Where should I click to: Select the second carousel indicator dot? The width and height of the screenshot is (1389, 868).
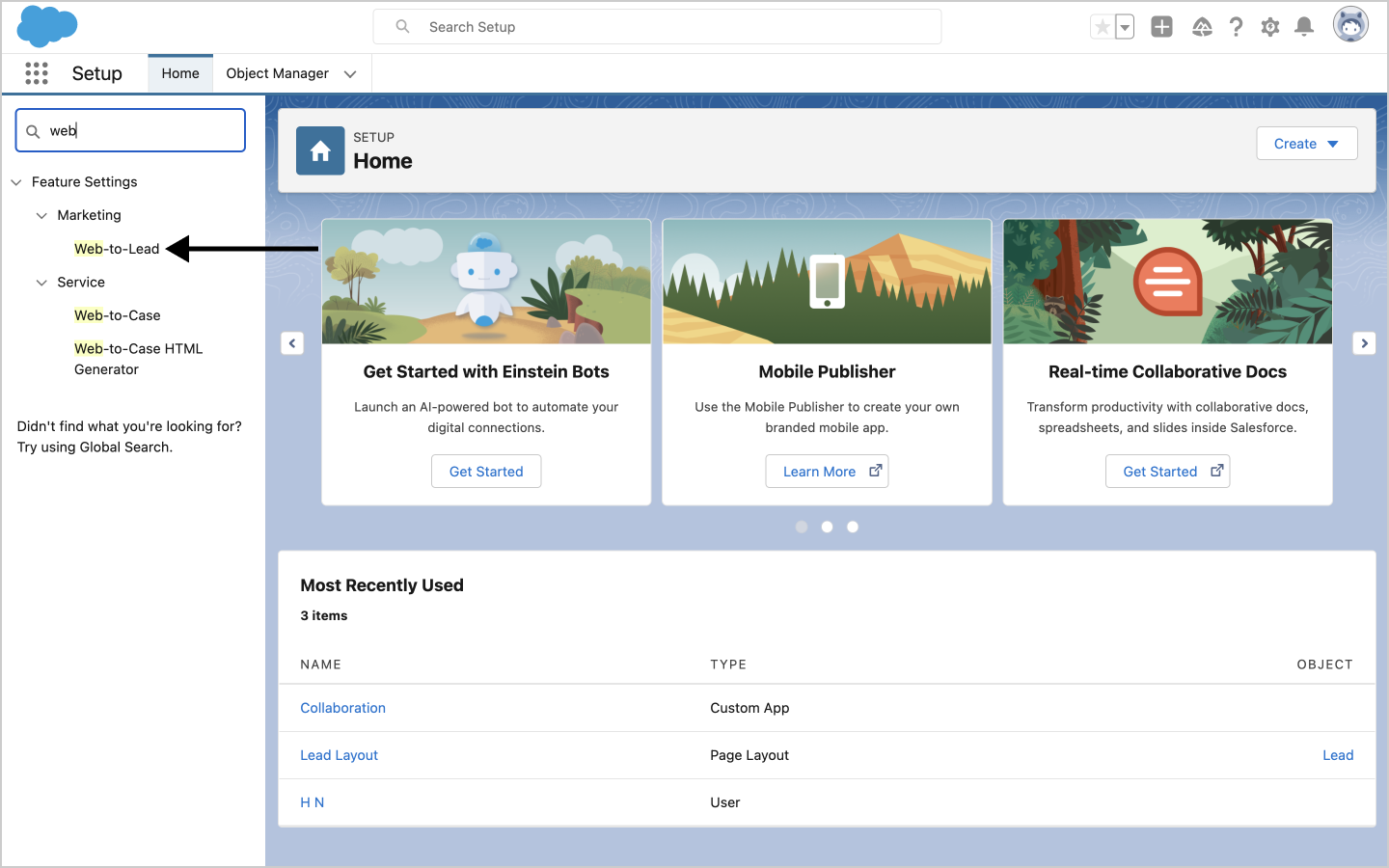click(827, 527)
